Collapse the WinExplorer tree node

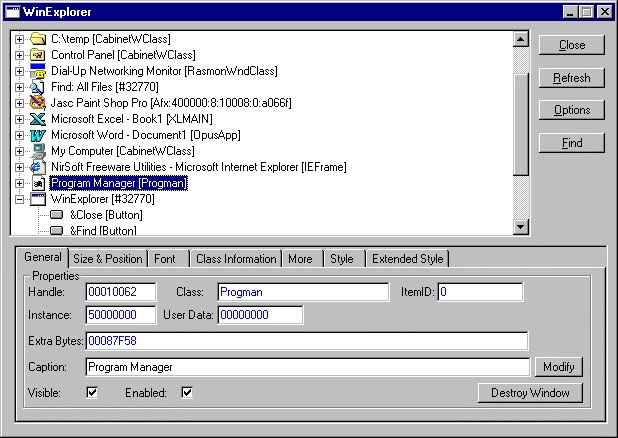[x=19, y=199]
